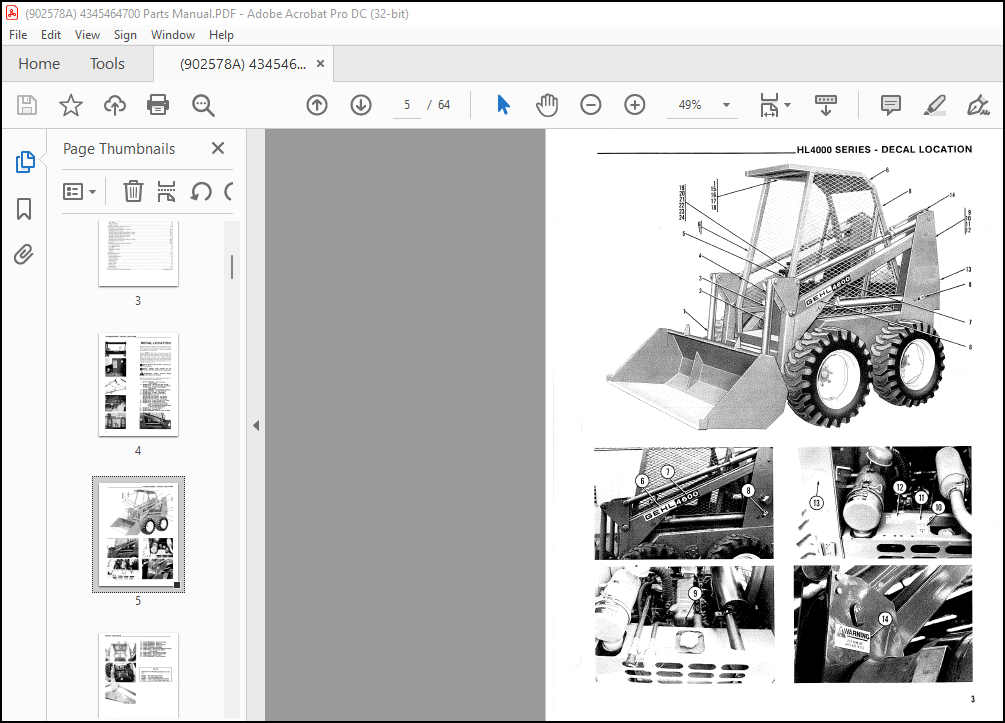Click the upload to cloud icon
This screenshot has height=723, width=1005.
(115, 104)
